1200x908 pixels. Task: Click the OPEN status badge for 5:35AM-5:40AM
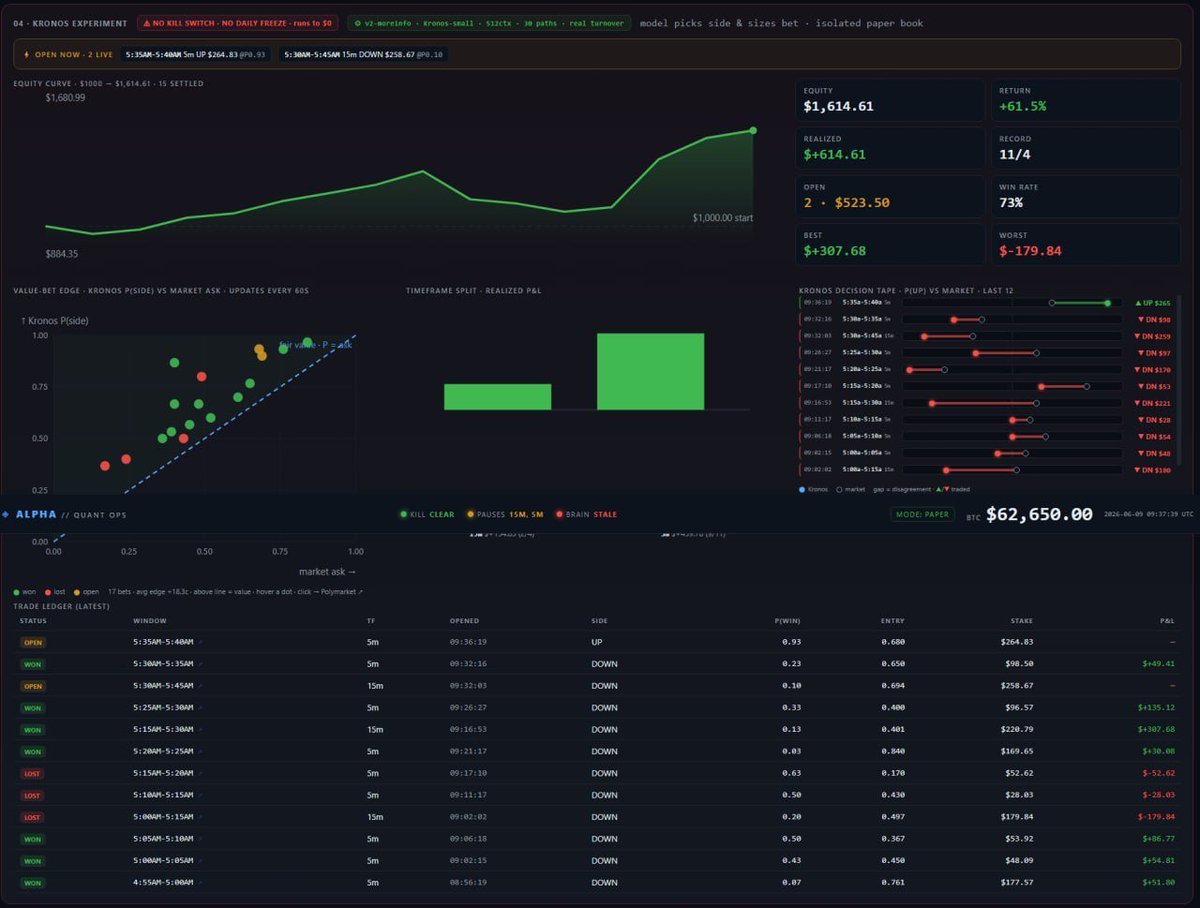coord(33,642)
